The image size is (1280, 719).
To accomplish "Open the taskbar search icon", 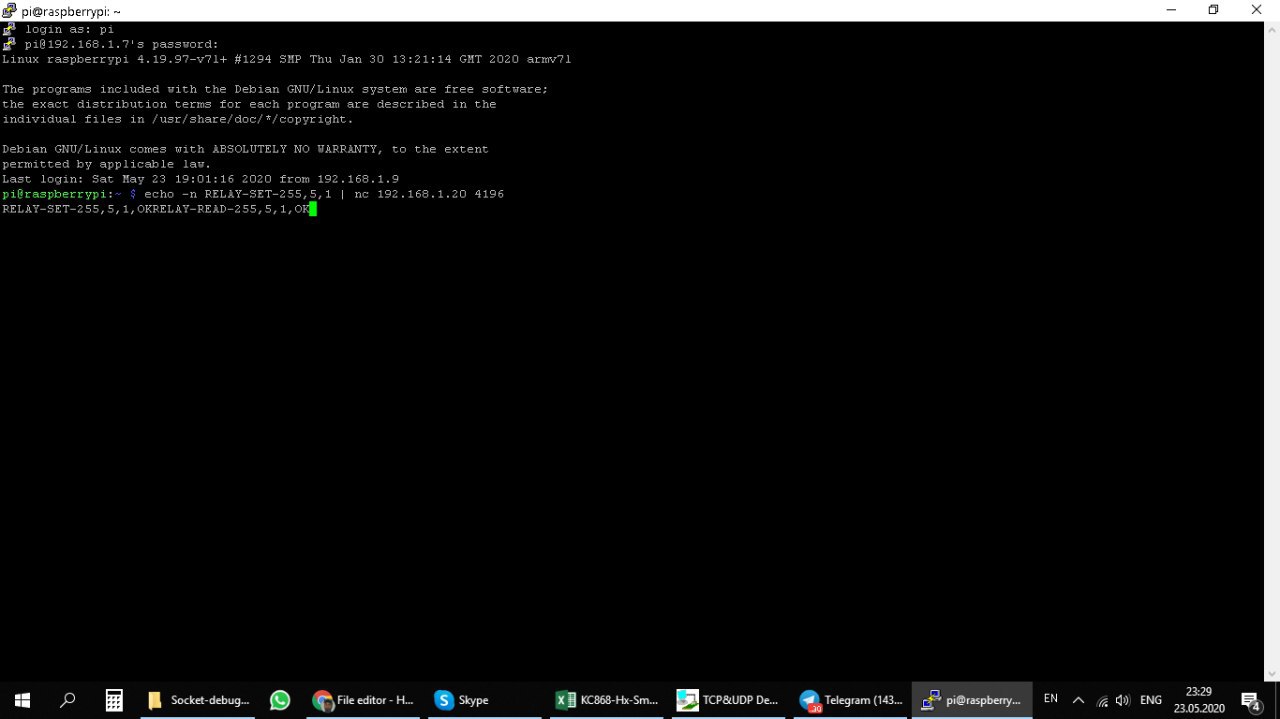I will click(x=67, y=700).
